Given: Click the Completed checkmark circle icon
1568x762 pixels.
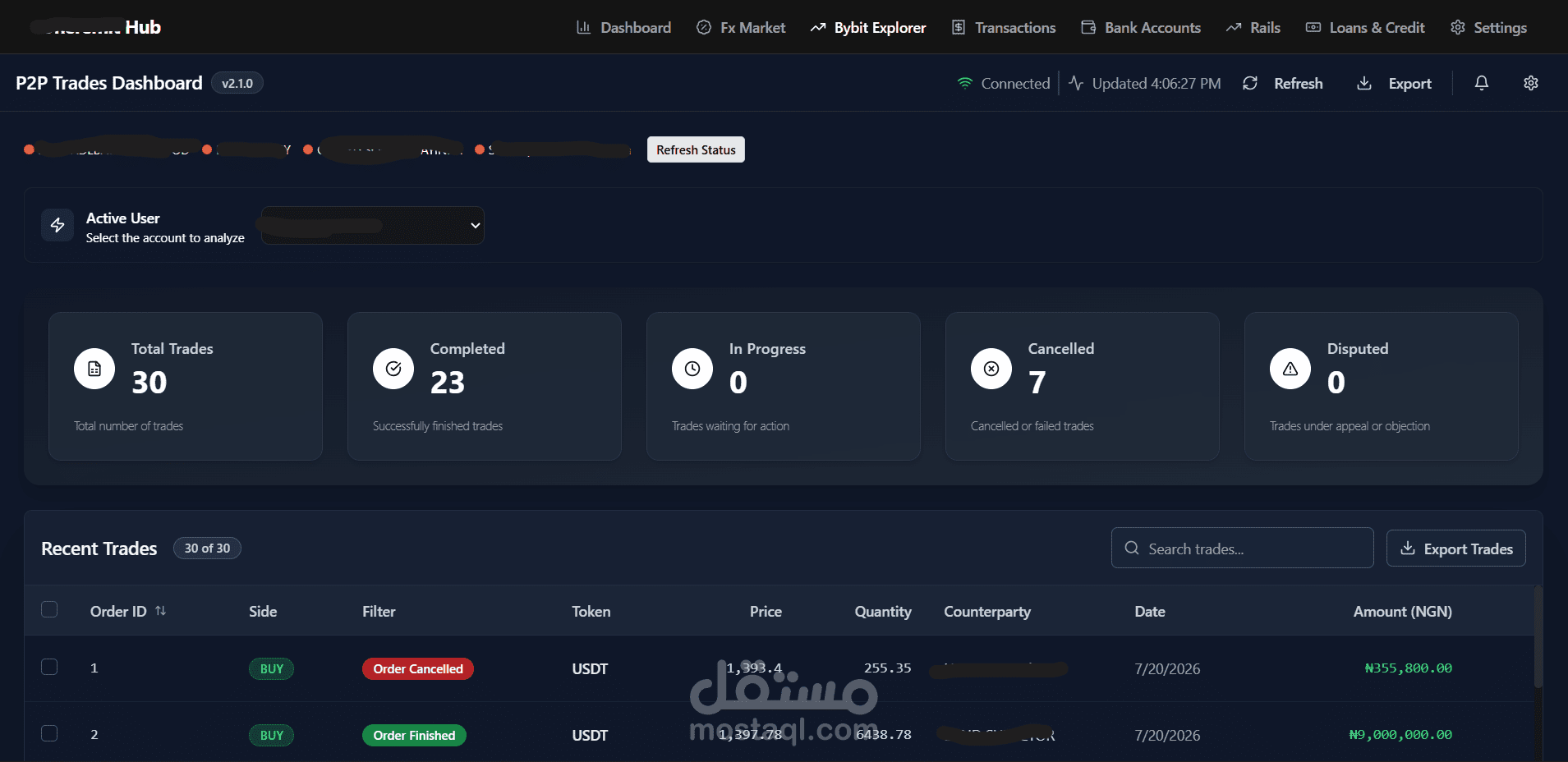Looking at the screenshot, I should tap(393, 369).
